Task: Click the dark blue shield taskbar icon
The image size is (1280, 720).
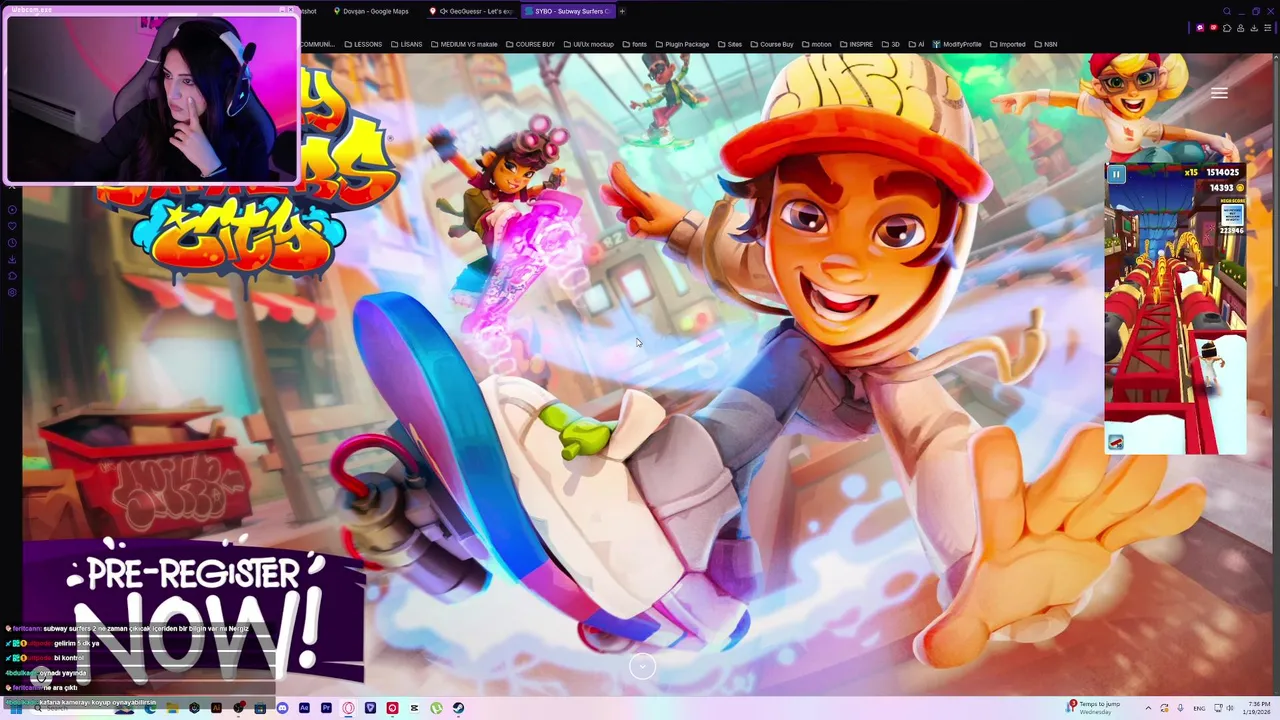Action: [x=370, y=708]
